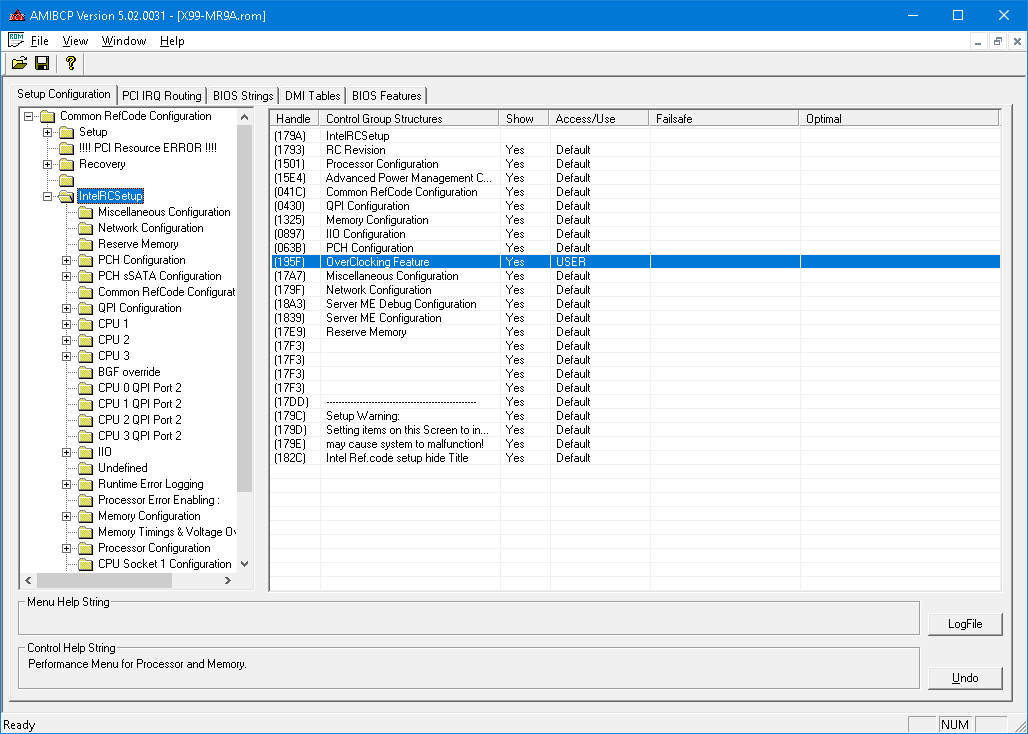Sort by the Handle column header
This screenshot has height=734, width=1028.
(294, 119)
